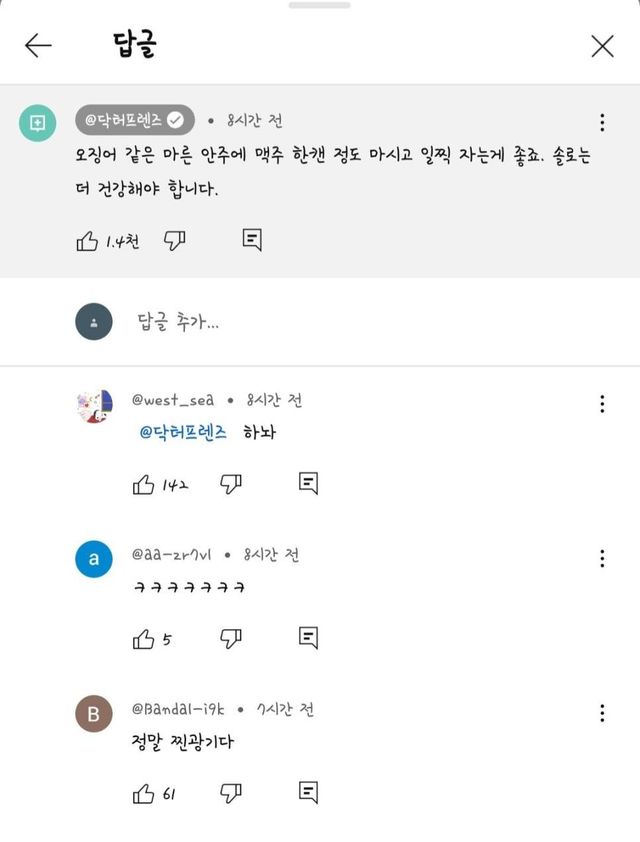The image size is (640, 842).
Task: Reply to the @west_sea comment
Action: [309, 484]
